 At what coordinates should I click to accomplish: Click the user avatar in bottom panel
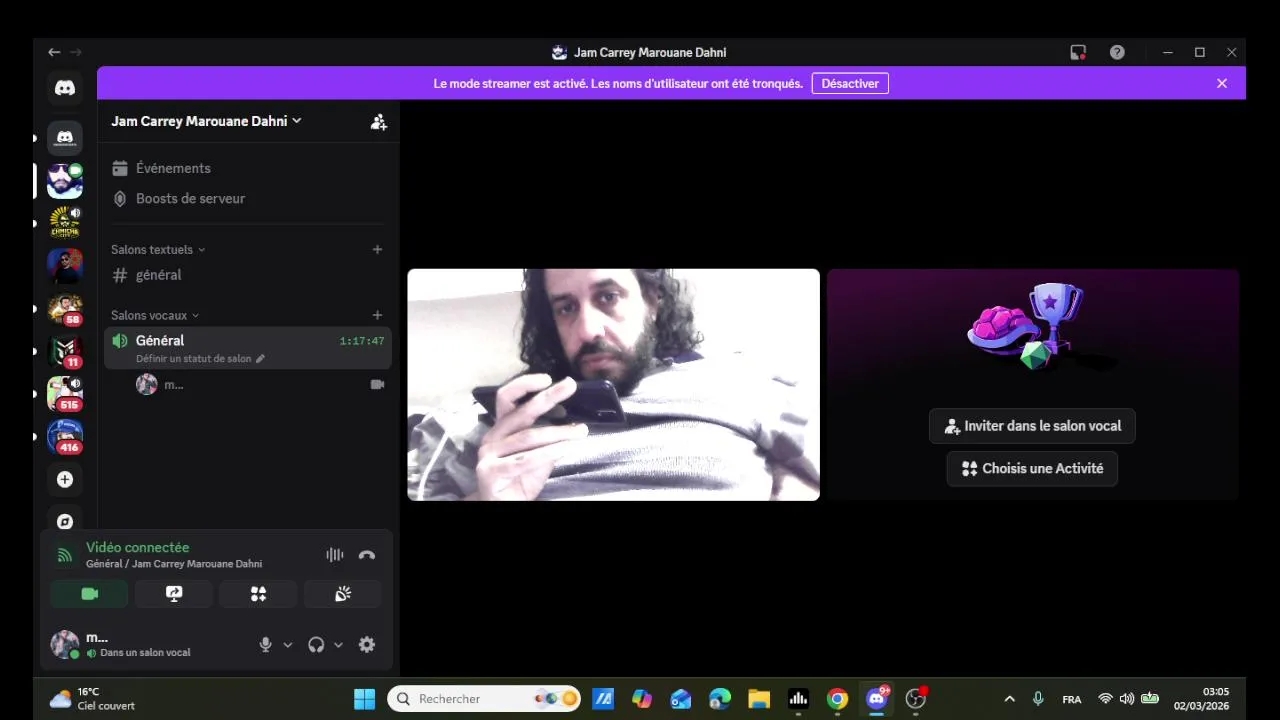pyautogui.click(x=65, y=645)
